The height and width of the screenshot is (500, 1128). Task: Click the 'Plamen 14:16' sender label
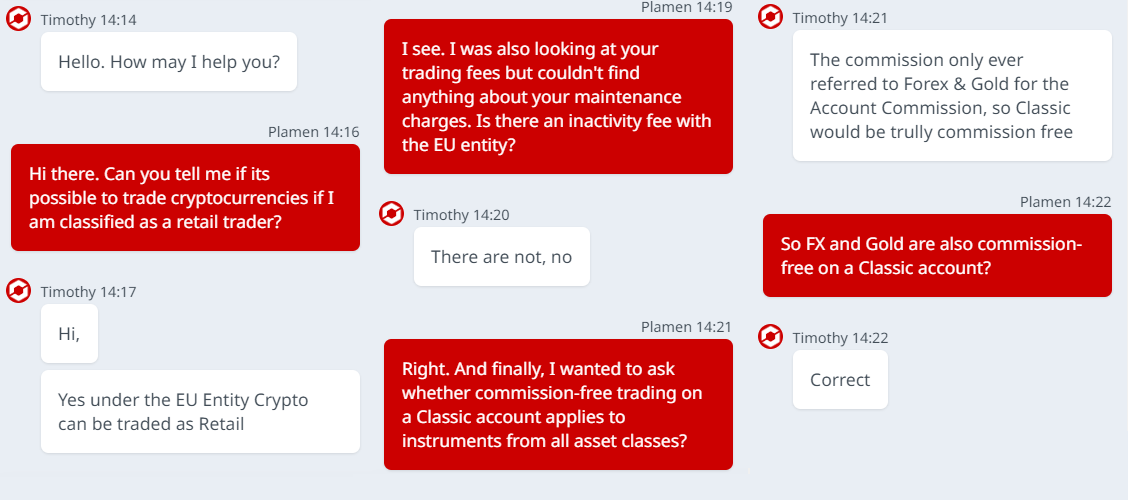[x=313, y=132]
